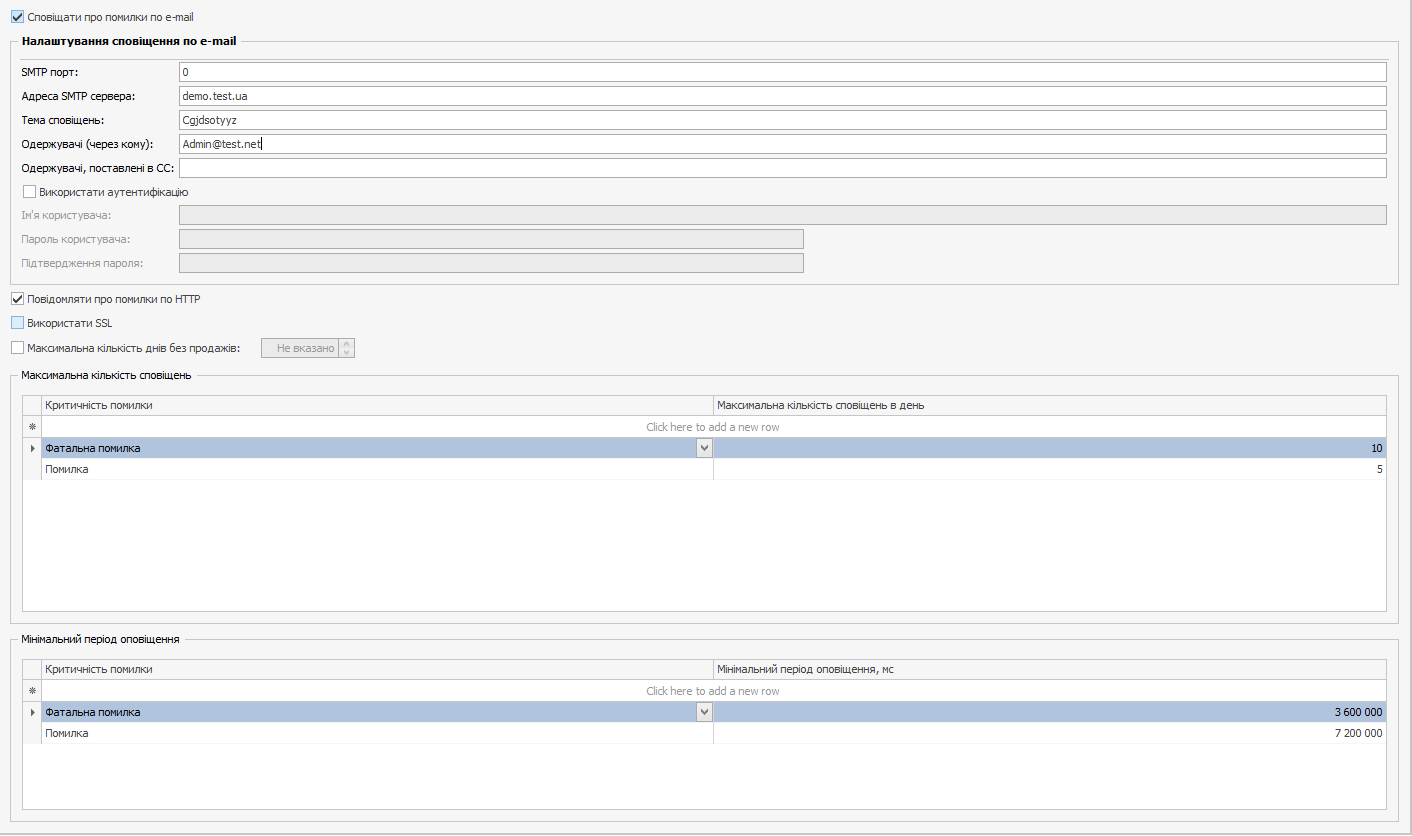Select the 'Помилка' row with value 5
1412x836 pixels.
[376, 470]
